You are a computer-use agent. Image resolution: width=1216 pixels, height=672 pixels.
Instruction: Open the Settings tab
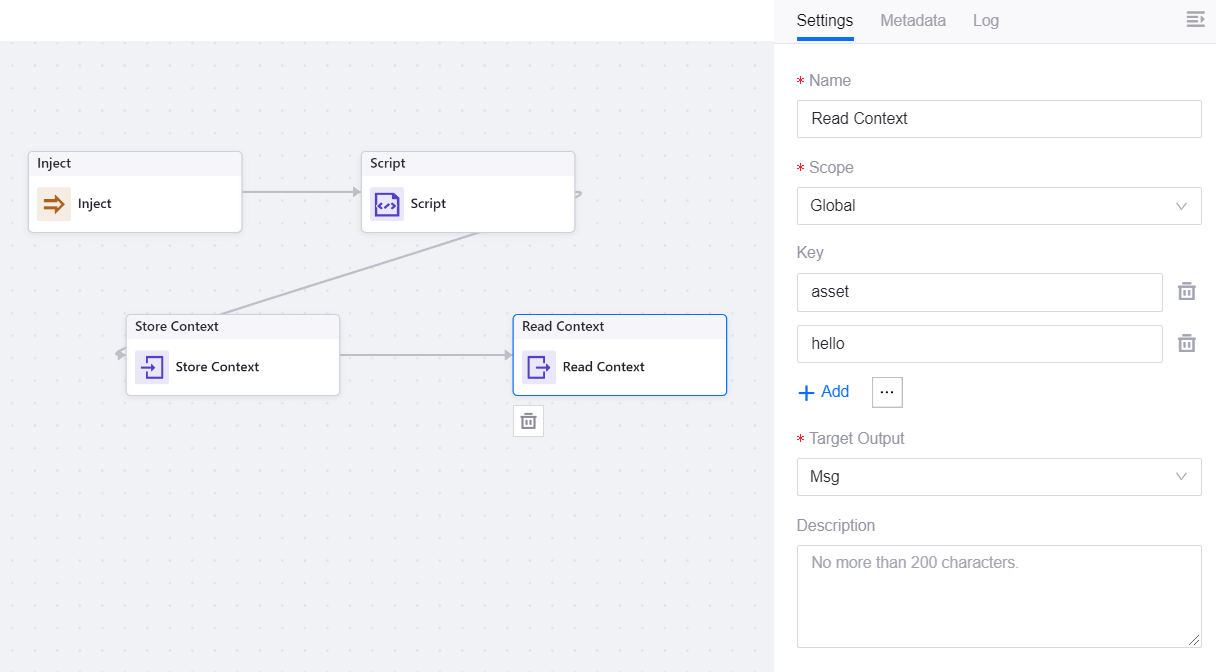[x=824, y=21]
